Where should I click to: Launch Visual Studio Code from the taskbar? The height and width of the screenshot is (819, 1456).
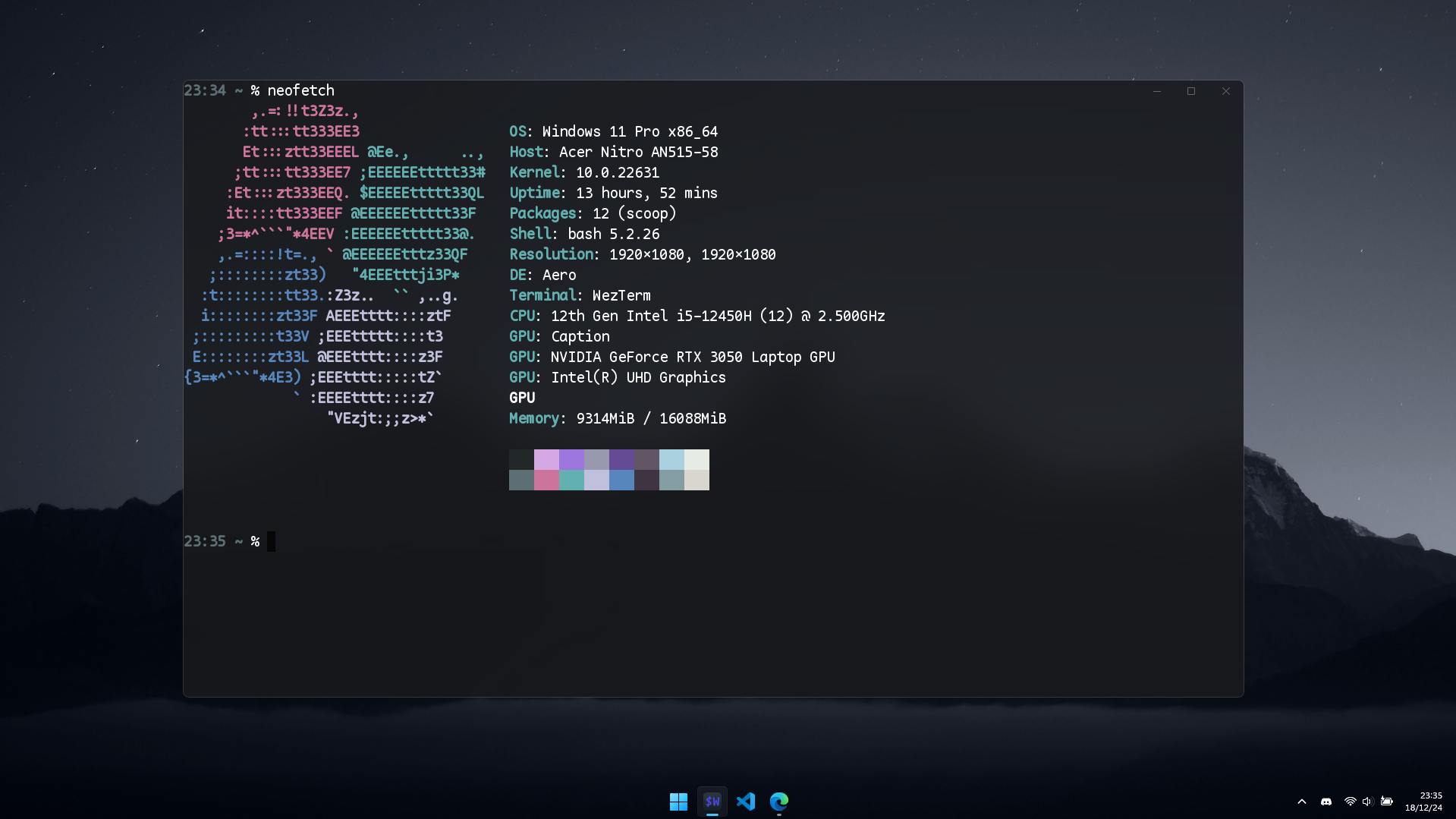746,802
